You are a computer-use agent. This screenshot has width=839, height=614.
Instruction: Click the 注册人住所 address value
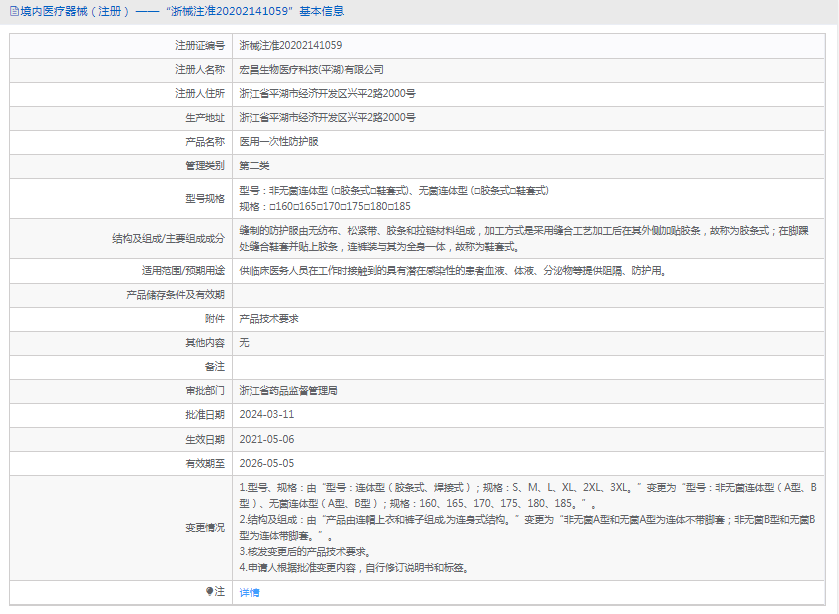pyautogui.click(x=327, y=94)
